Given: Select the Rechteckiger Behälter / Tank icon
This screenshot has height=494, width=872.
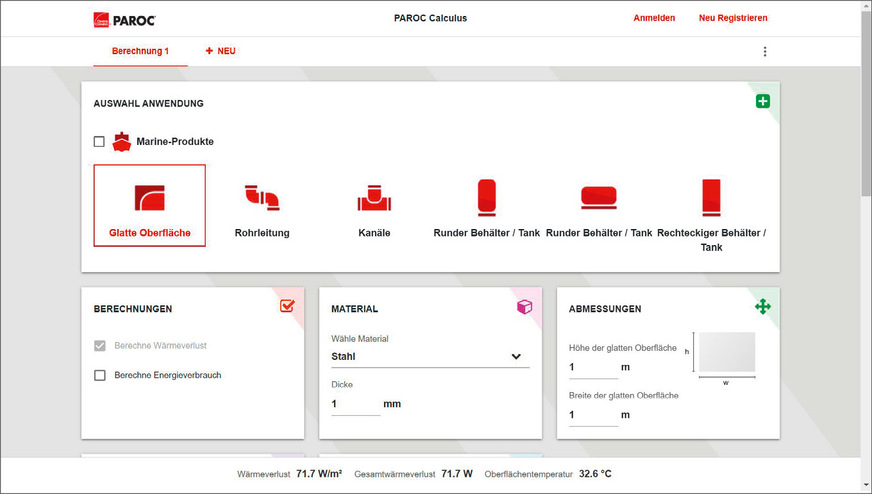Looking at the screenshot, I should tap(711, 197).
